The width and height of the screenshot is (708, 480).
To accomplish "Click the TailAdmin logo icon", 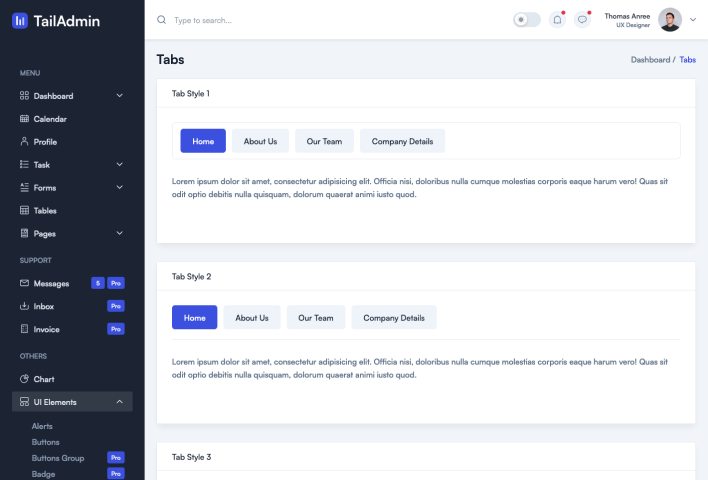I will click(x=20, y=20).
